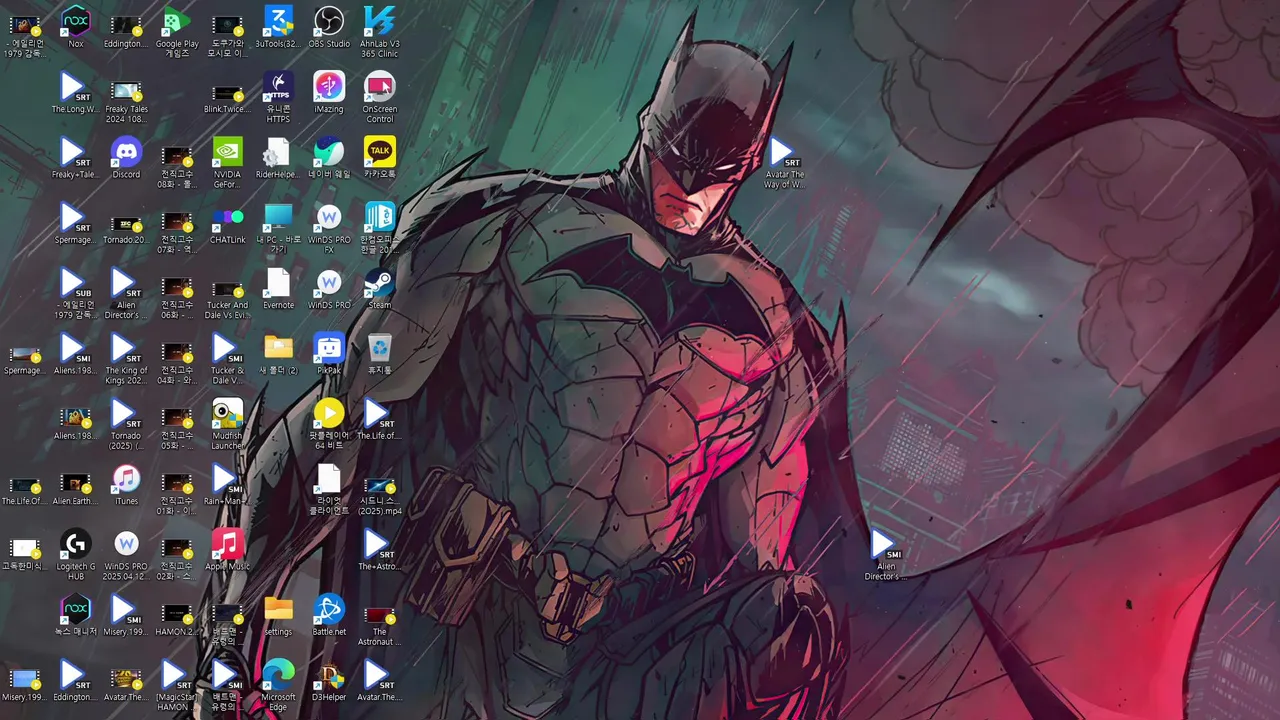Image resolution: width=1280 pixels, height=720 pixels.
Task: Open the 3uTools shortcut
Action: [278, 27]
